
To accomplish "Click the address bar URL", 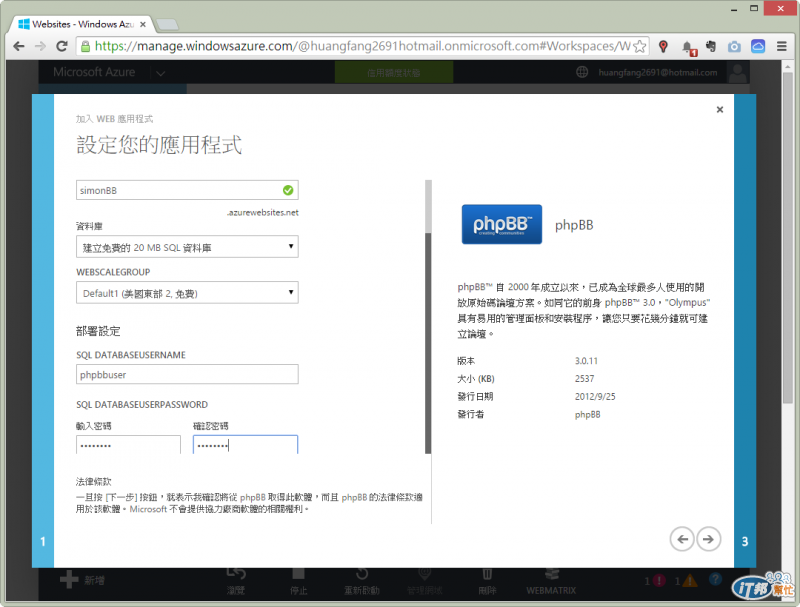I will [x=362, y=46].
